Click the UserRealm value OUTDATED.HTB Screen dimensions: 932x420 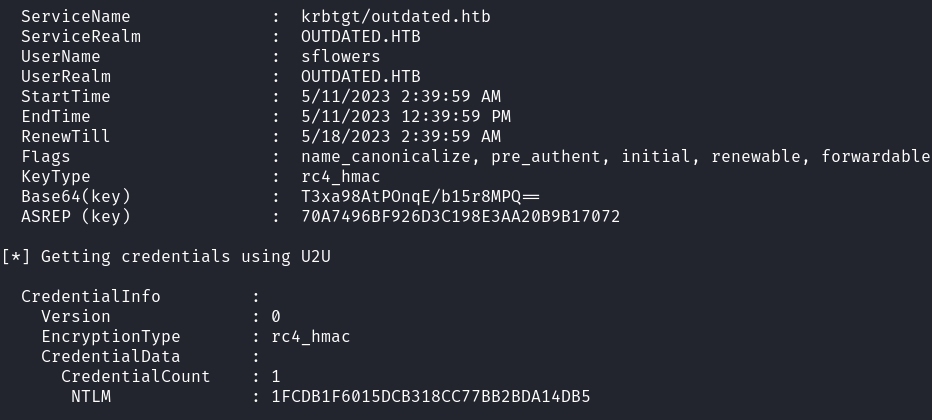(x=360, y=77)
